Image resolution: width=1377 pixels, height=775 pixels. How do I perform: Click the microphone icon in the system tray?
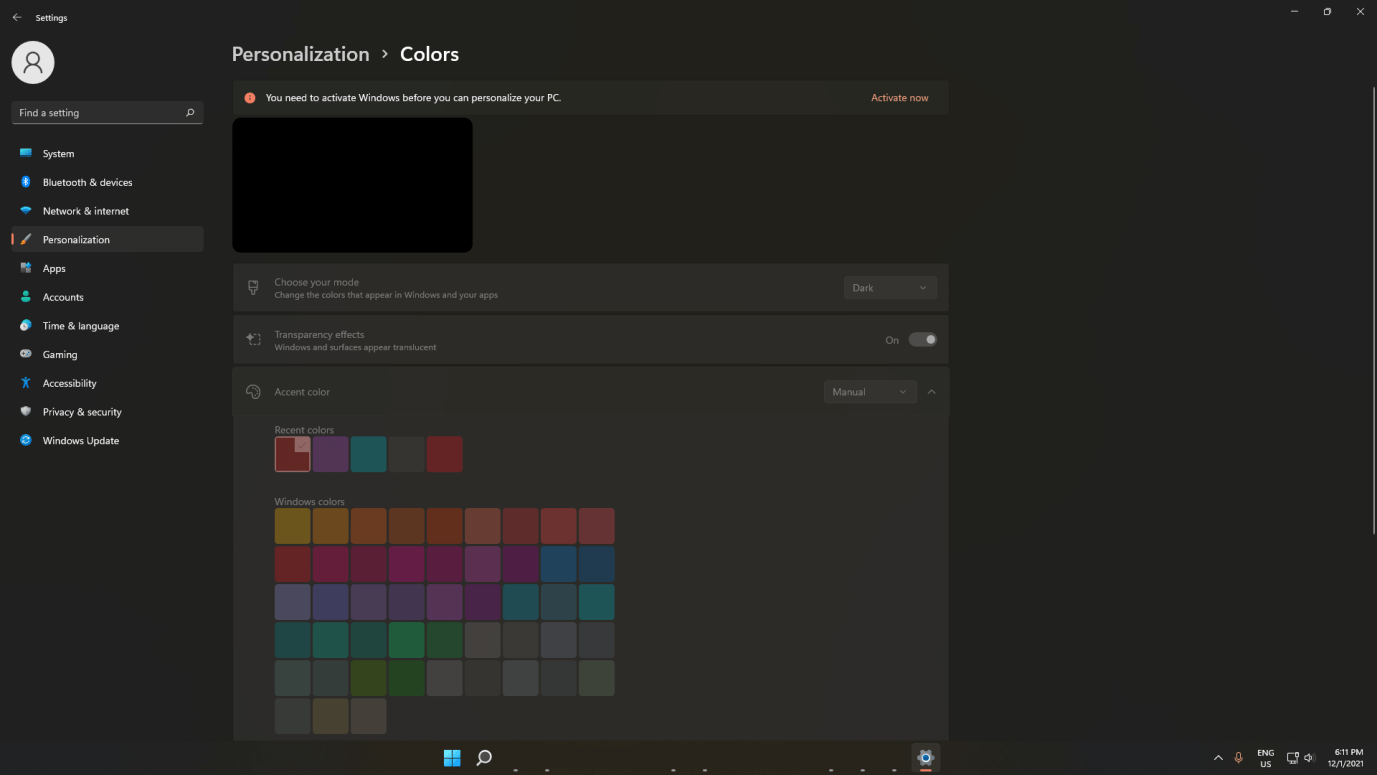[1239, 758]
